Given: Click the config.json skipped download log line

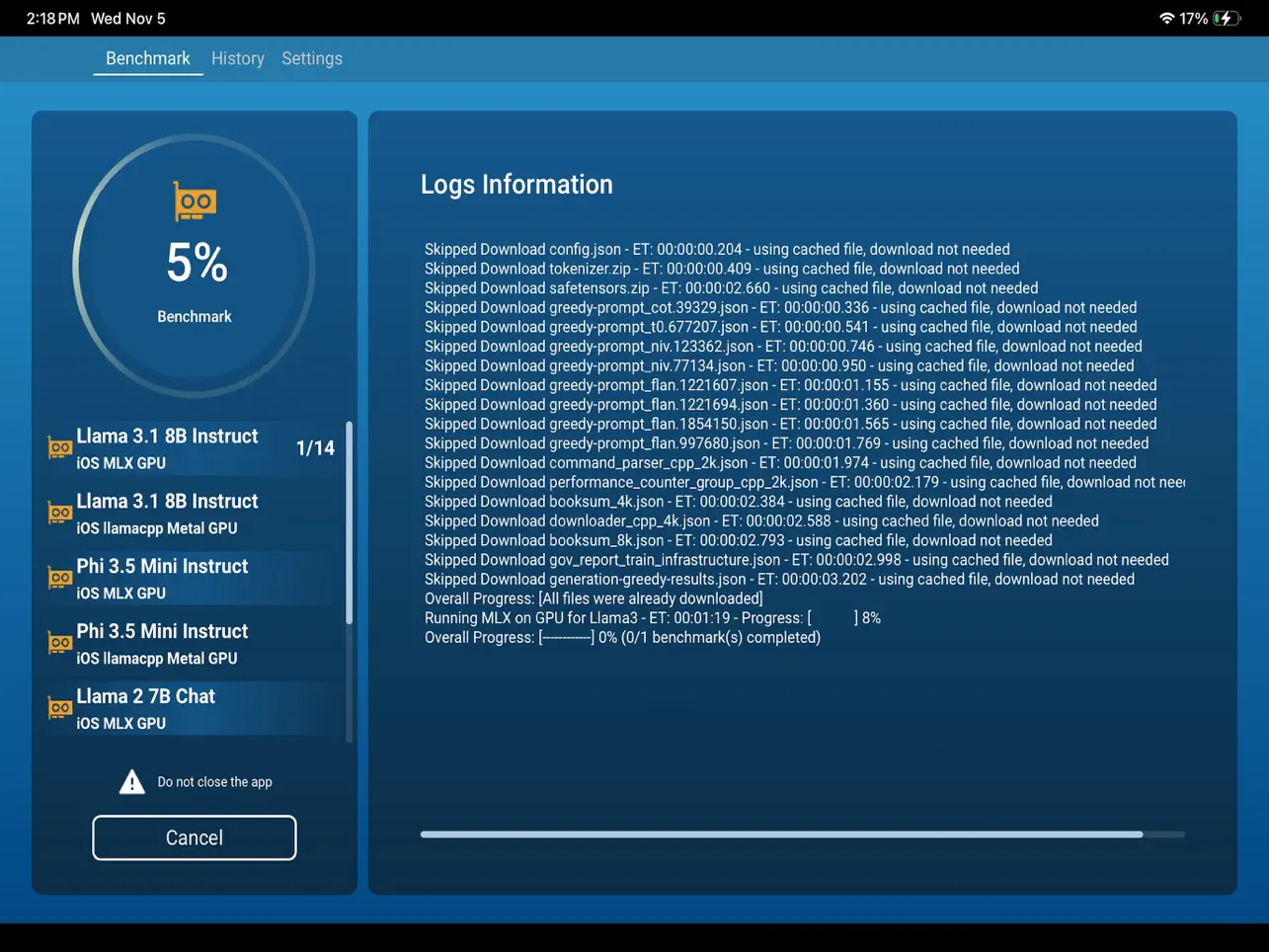Looking at the screenshot, I should pyautogui.click(x=717, y=250).
